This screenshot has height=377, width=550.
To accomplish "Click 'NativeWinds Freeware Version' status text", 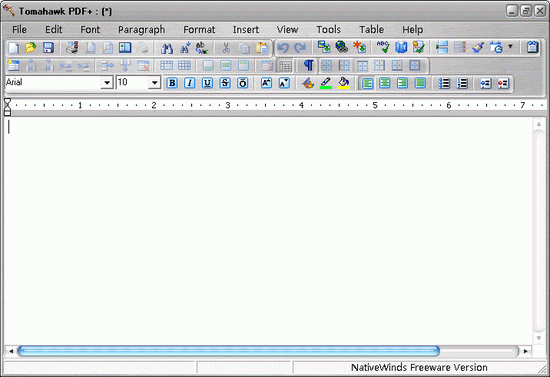I will coord(419,368).
